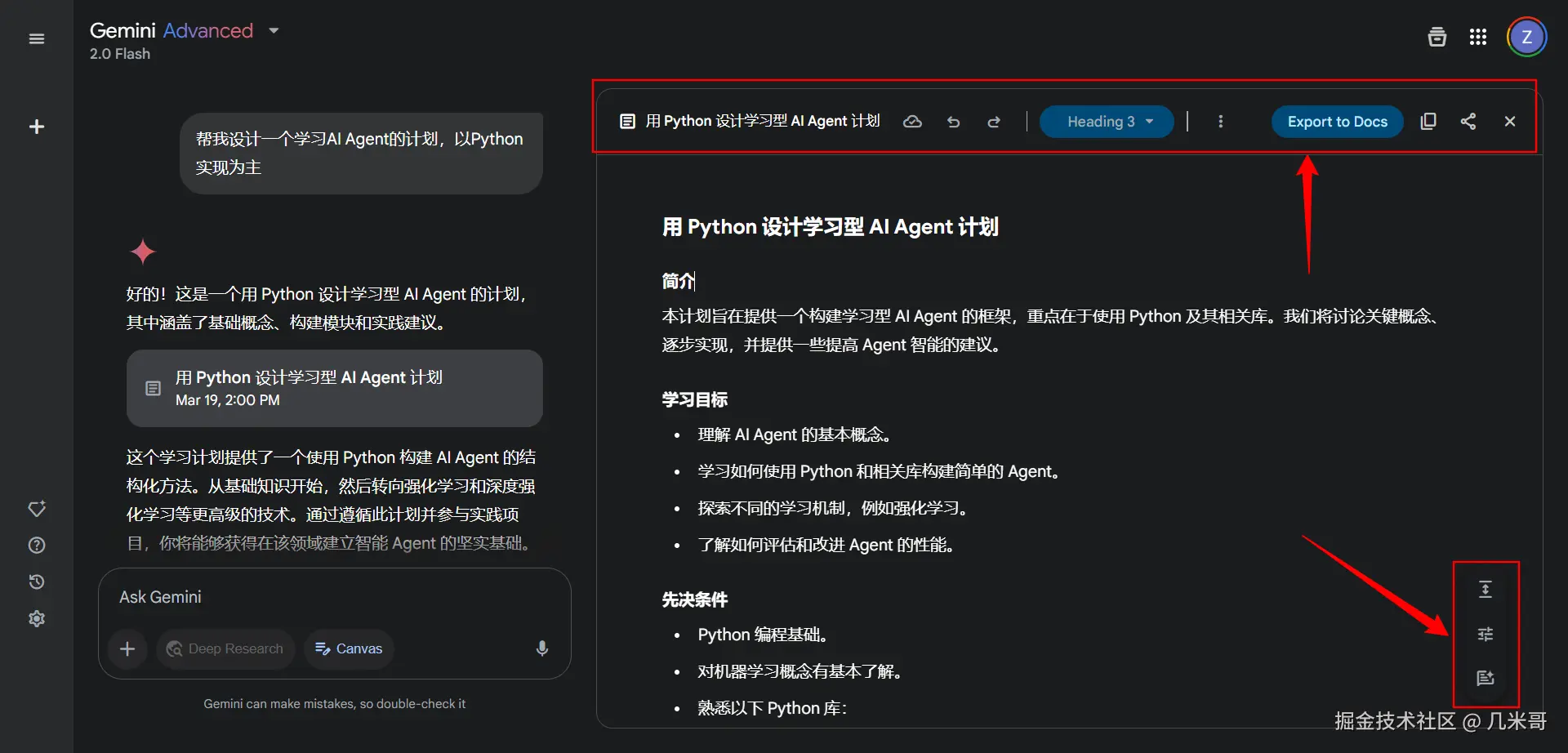The width and height of the screenshot is (1568, 753).
Task: Open the labs cup icon in the header
Action: 1437,37
